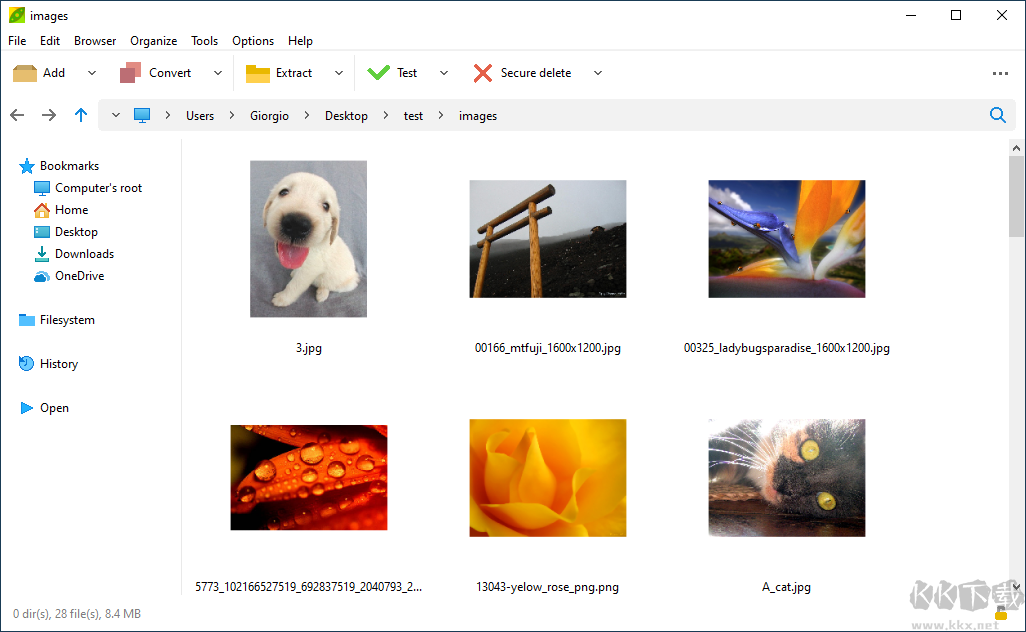
Task: Click the Convert toolbar icon
Action: (131, 73)
